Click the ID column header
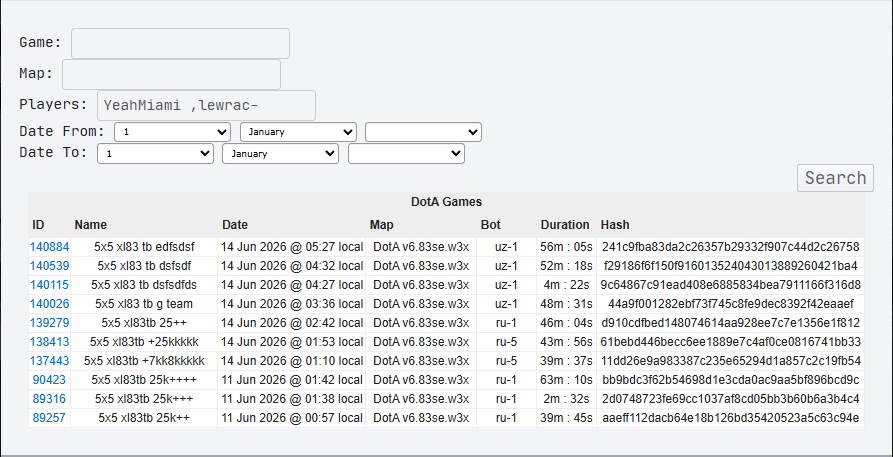Screen dimensions: 893x457 pos(38,225)
